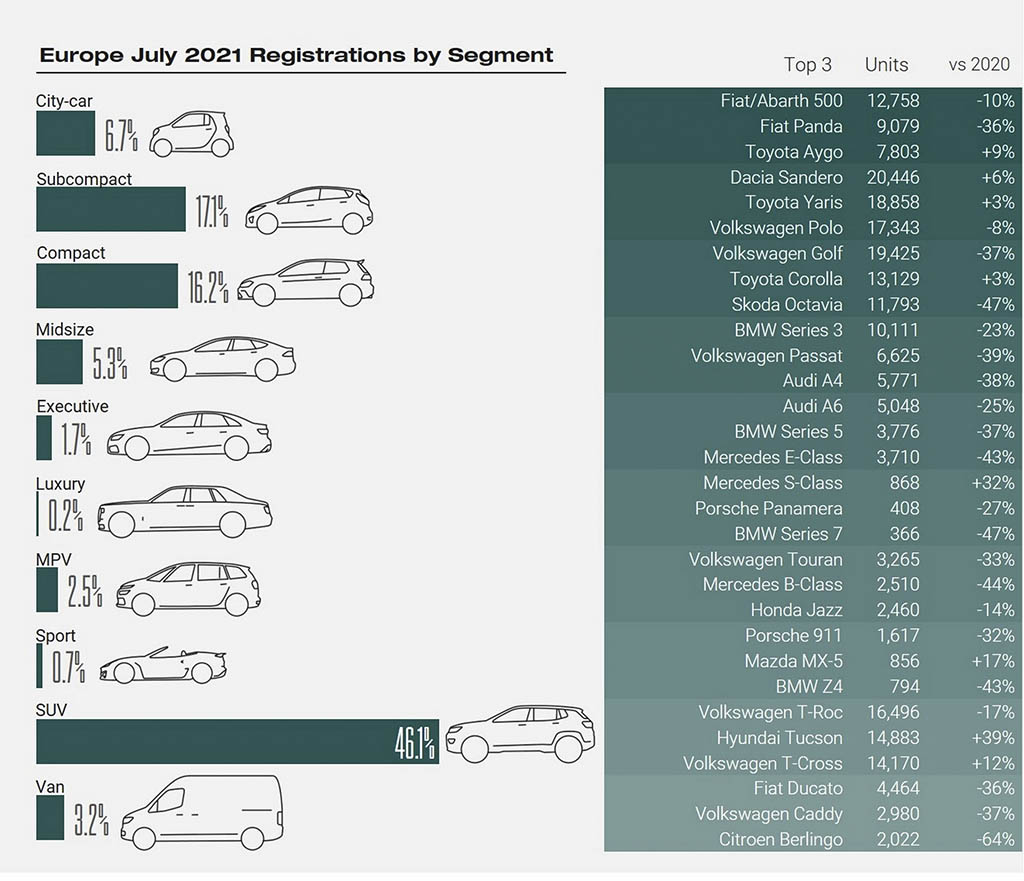The width and height of the screenshot is (1024, 881).
Task: Select the Midsize 5.3% bar
Action: [59, 362]
